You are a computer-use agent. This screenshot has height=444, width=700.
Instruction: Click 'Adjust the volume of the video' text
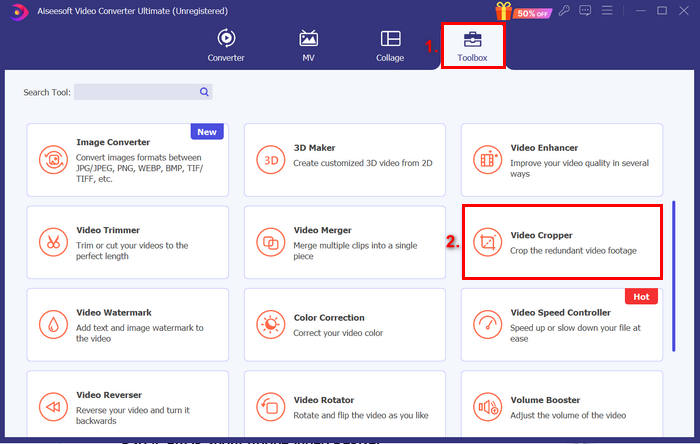point(568,415)
